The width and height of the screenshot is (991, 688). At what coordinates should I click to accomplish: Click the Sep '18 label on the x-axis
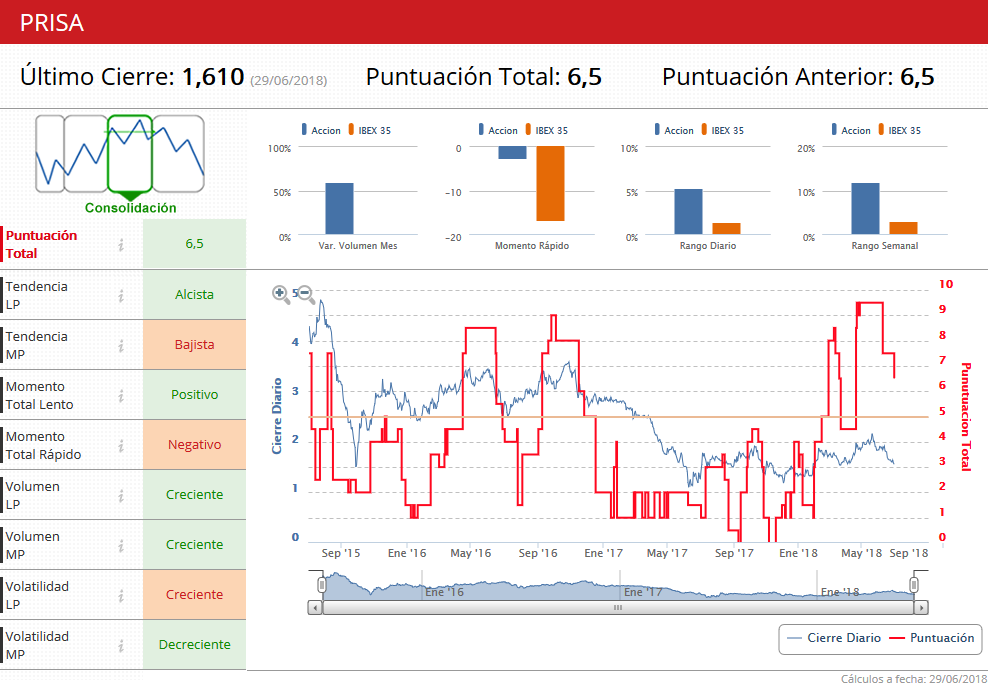tap(909, 553)
